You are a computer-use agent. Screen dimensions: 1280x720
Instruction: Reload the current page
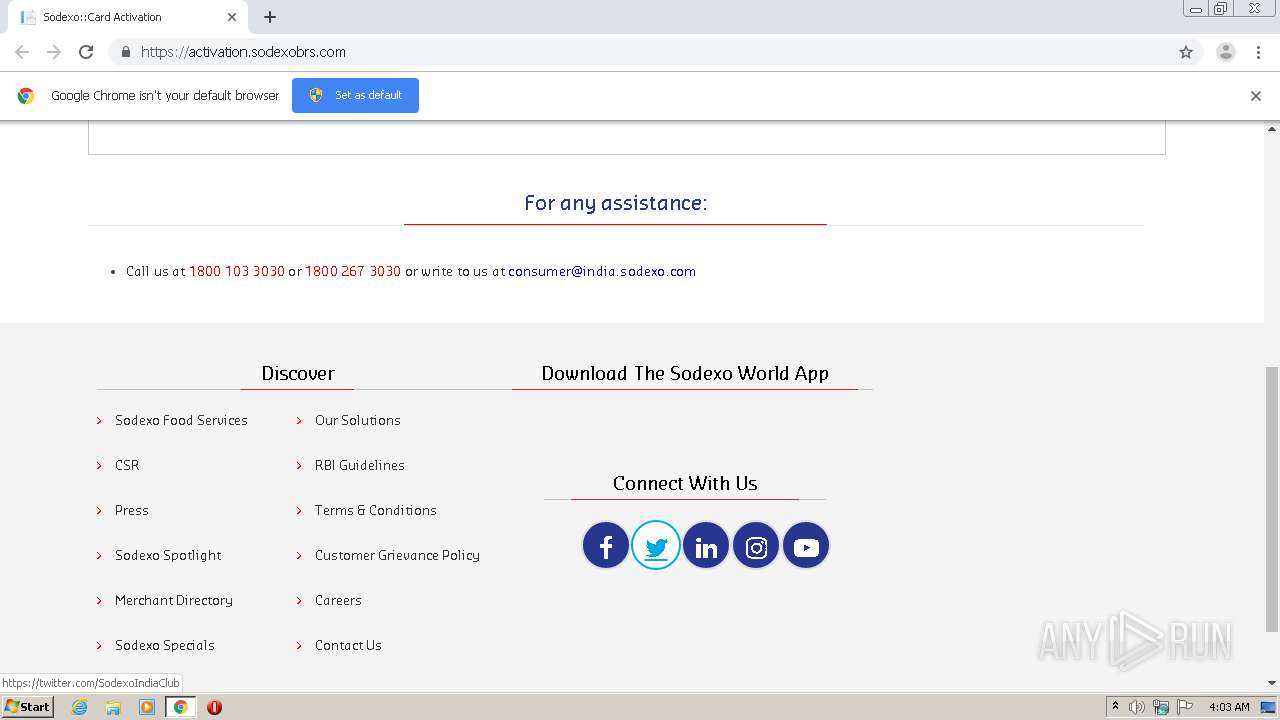86,52
